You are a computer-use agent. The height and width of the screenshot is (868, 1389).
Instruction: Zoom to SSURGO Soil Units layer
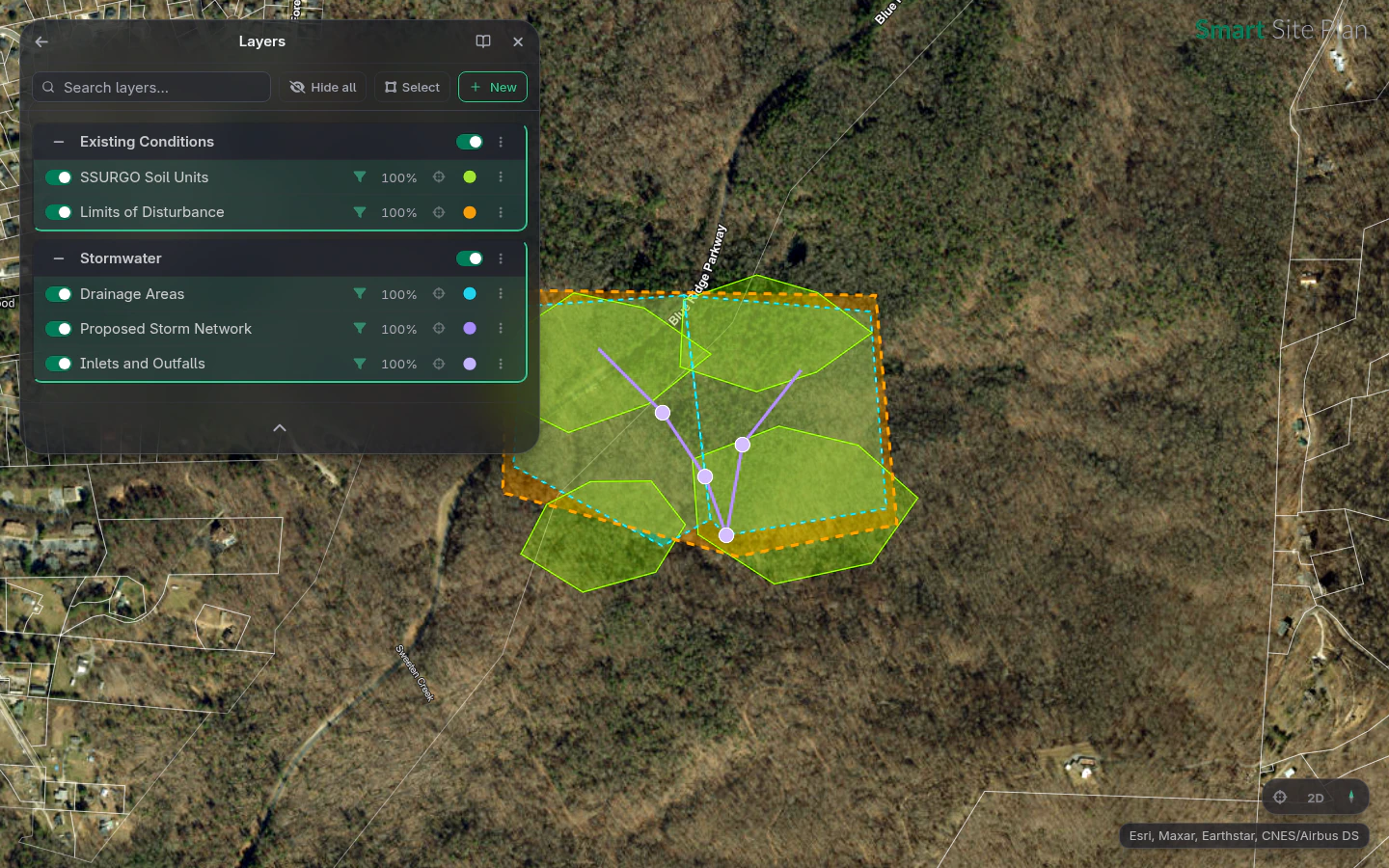coord(439,177)
